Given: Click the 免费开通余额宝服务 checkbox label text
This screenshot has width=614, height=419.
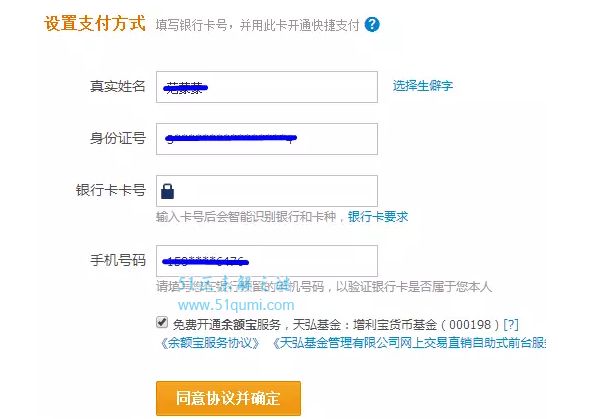Looking at the screenshot, I should [227, 325].
